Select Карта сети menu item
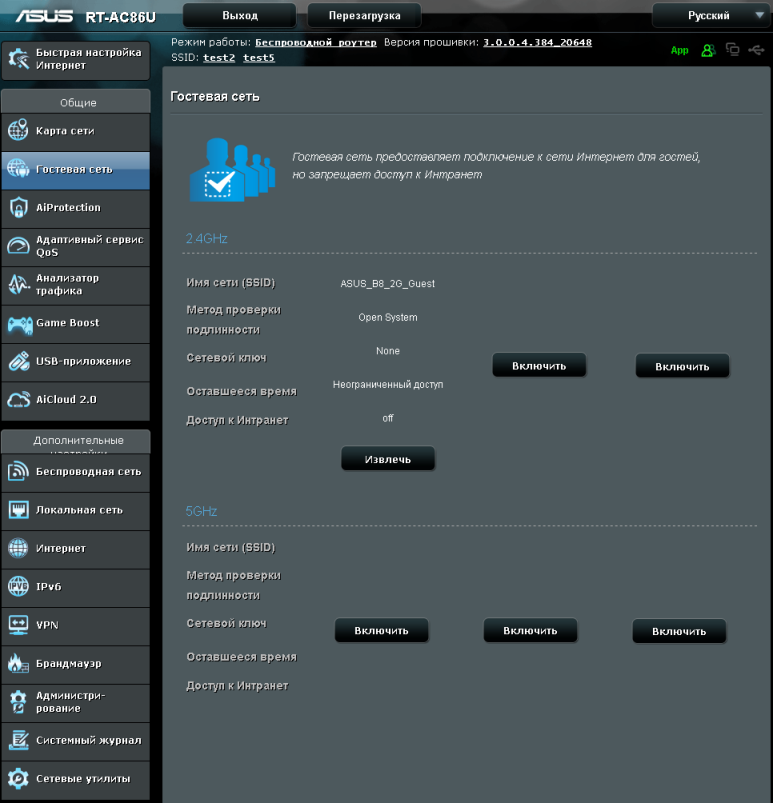 pyautogui.click(x=76, y=132)
